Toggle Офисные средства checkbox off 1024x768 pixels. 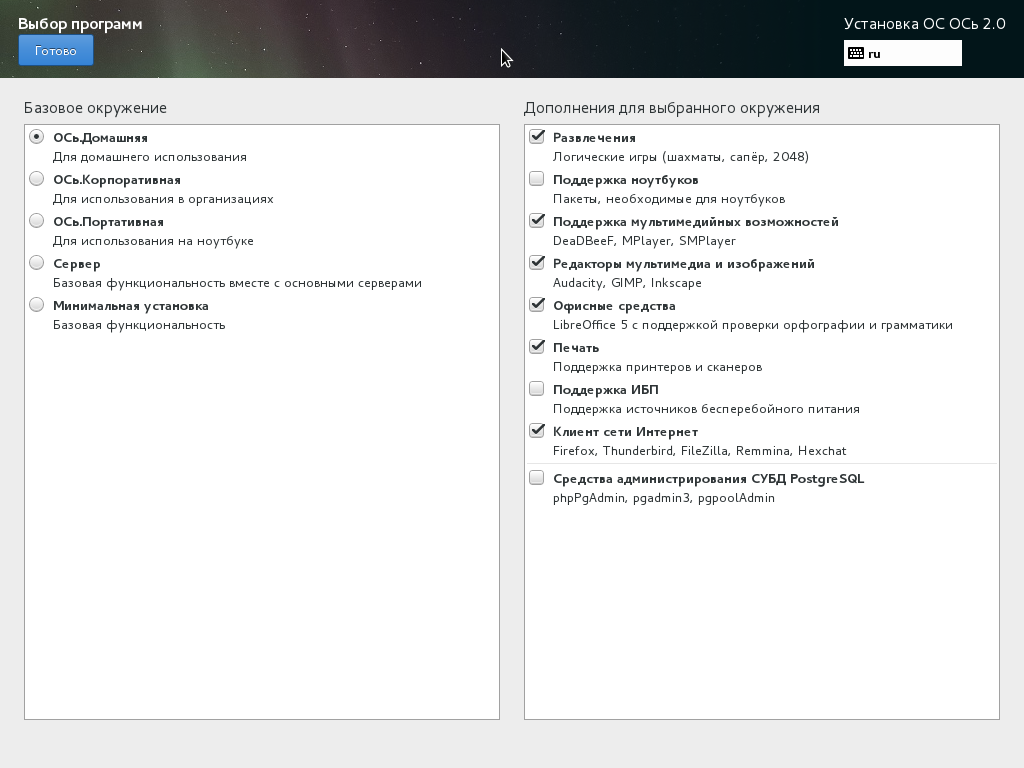click(x=537, y=305)
